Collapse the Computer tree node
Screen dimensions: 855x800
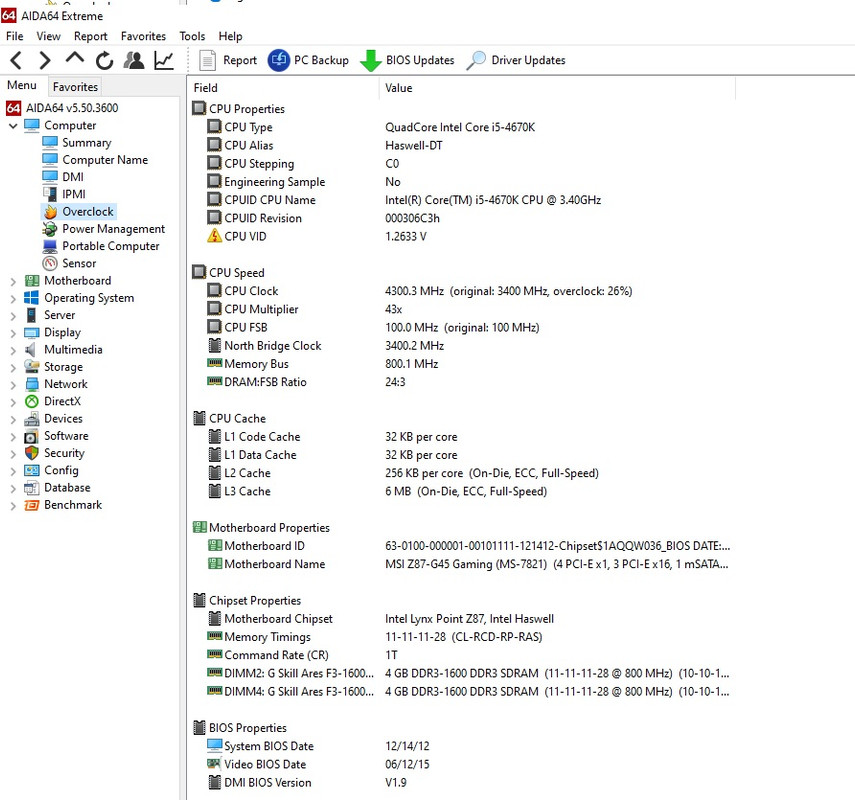(13, 126)
